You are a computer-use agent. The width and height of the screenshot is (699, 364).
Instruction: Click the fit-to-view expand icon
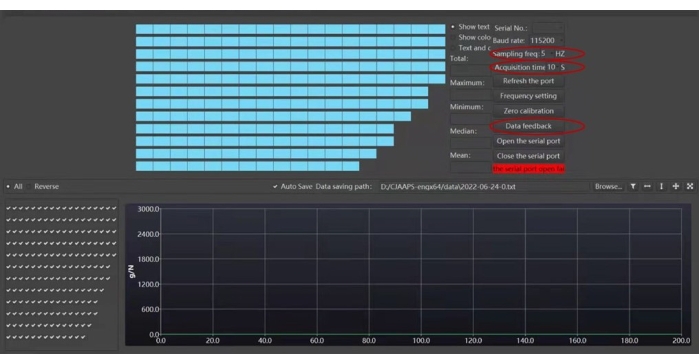pos(690,186)
